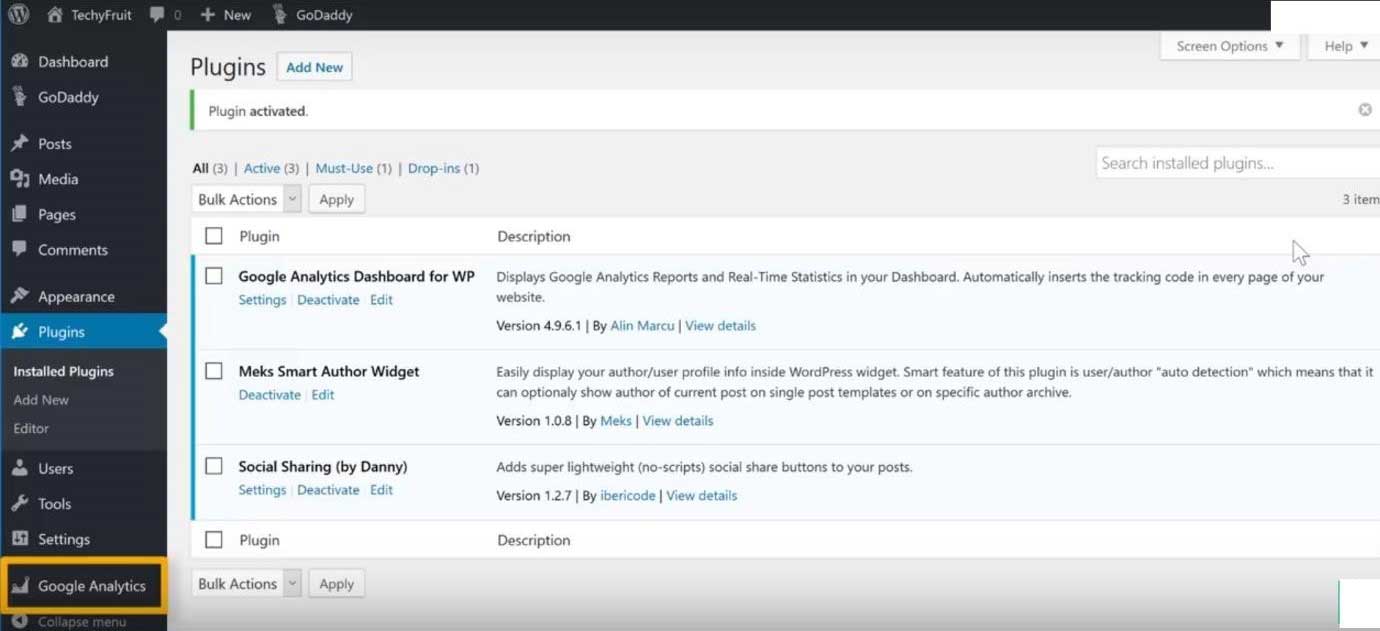The height and width of the screenshot is (631, 1380).
Task: Click the Dashboard gauge icon in sidebar
Action: (19, 61)
